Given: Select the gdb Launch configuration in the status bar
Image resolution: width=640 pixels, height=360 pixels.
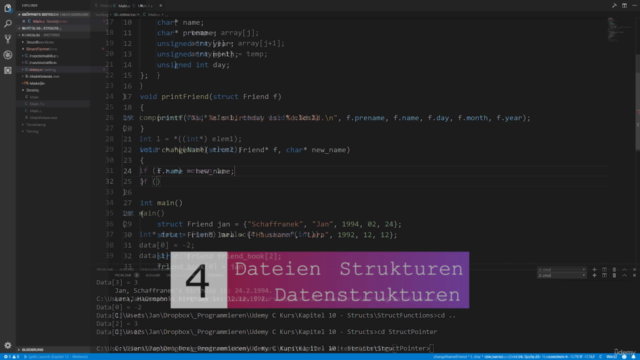Looking at the screenshot, I should (56, 357).
